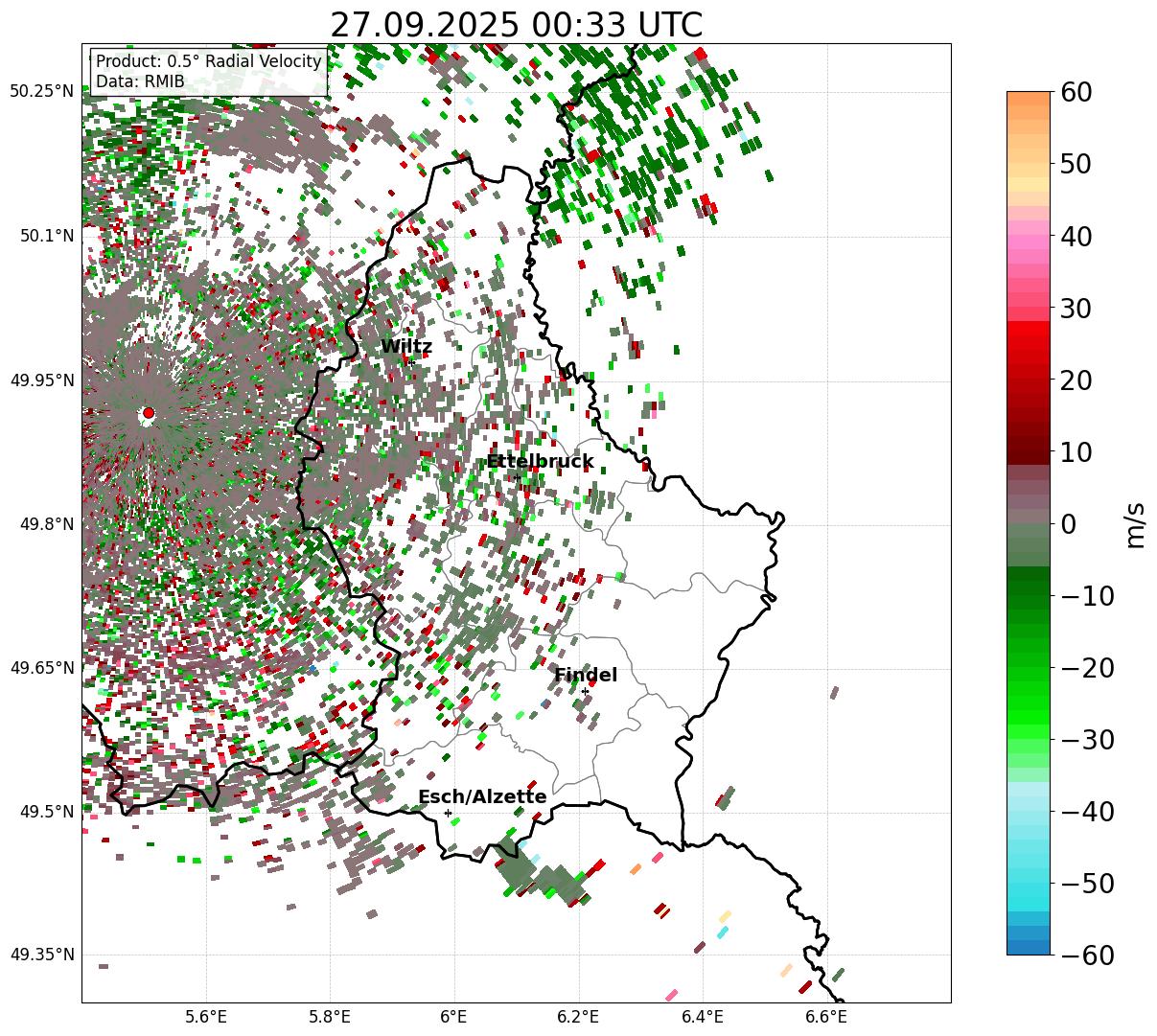Pick the orange top segment of the colorbar

pos(1029,99)
